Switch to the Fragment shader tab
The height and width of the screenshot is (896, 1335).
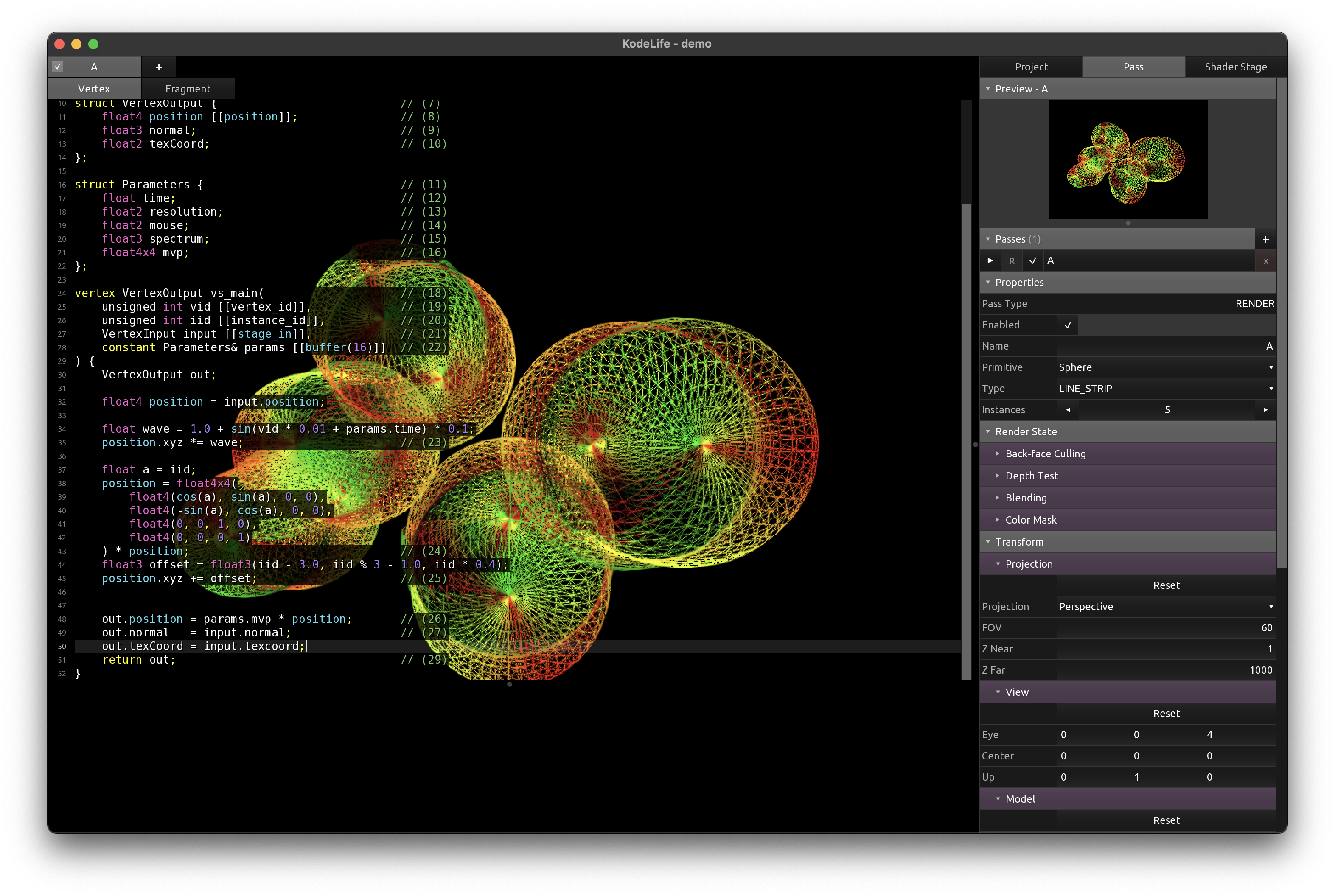tap(188, 89)
